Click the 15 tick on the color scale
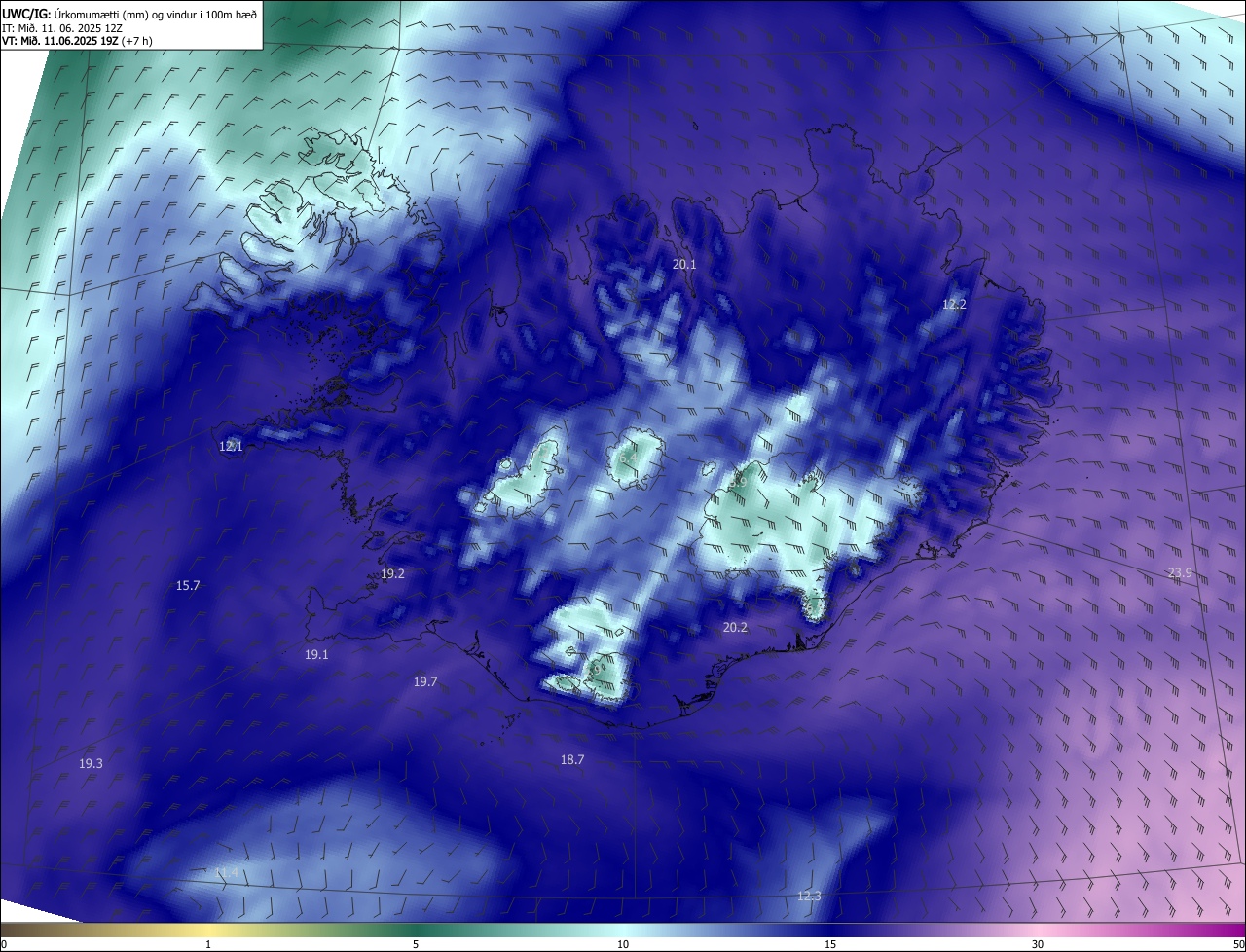Screen dimensions: 1246x952 [830, 944]
